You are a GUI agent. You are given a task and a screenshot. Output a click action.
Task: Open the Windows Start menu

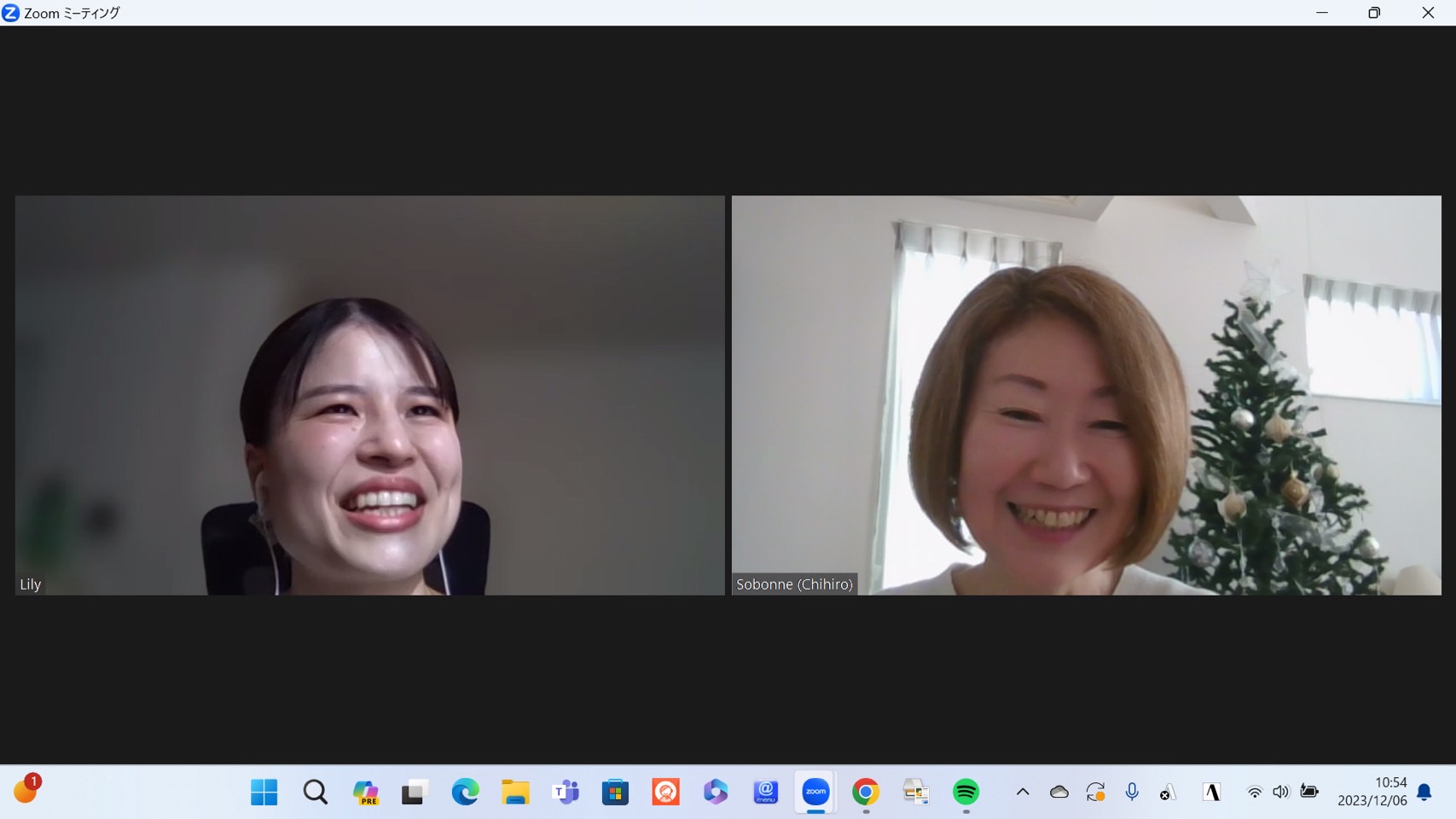click(x=264, y=793)
